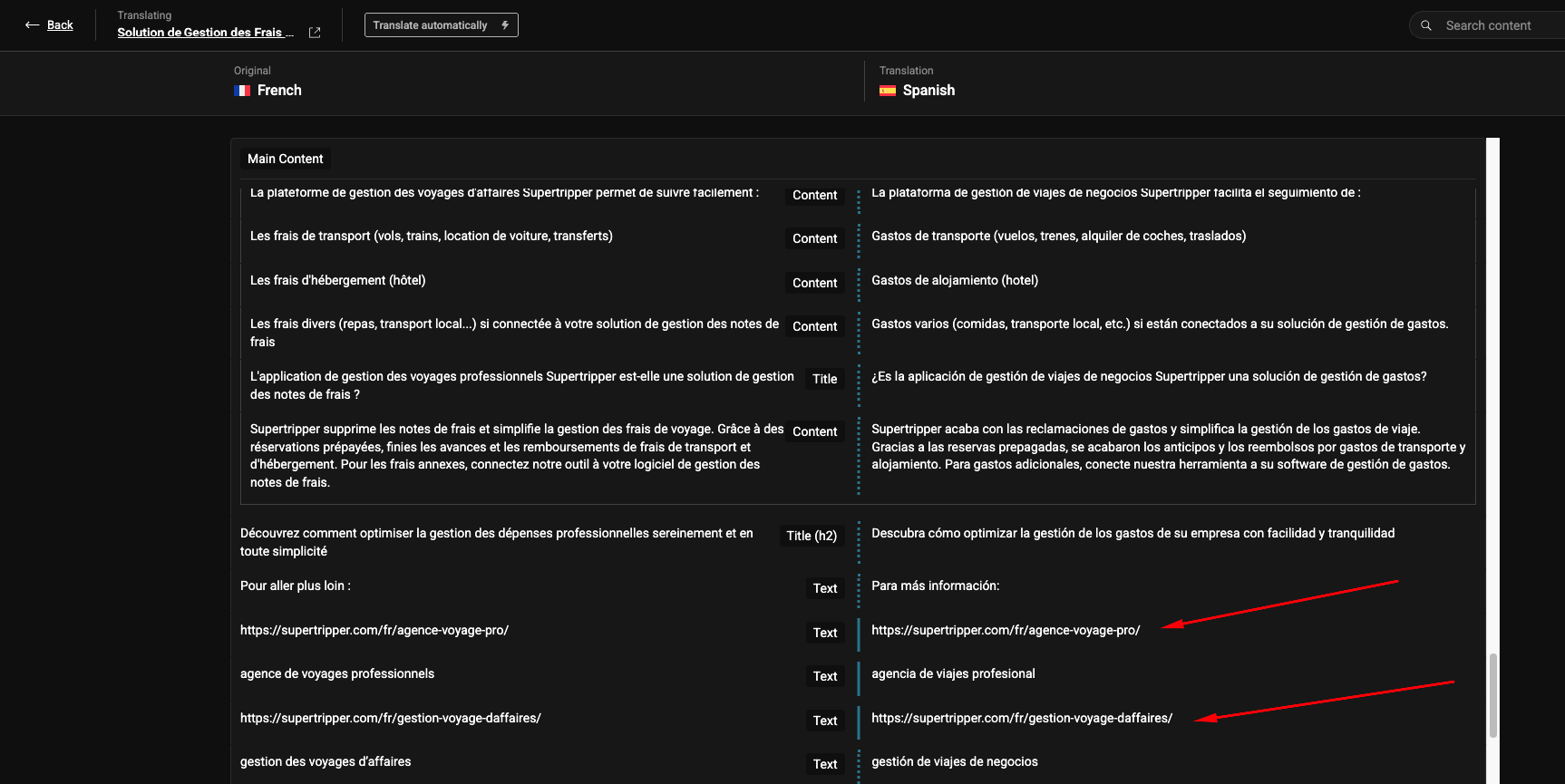
Task: Select original text 'Découvrez comment optimiser la gestion'
Action: [x=497, y=543]
